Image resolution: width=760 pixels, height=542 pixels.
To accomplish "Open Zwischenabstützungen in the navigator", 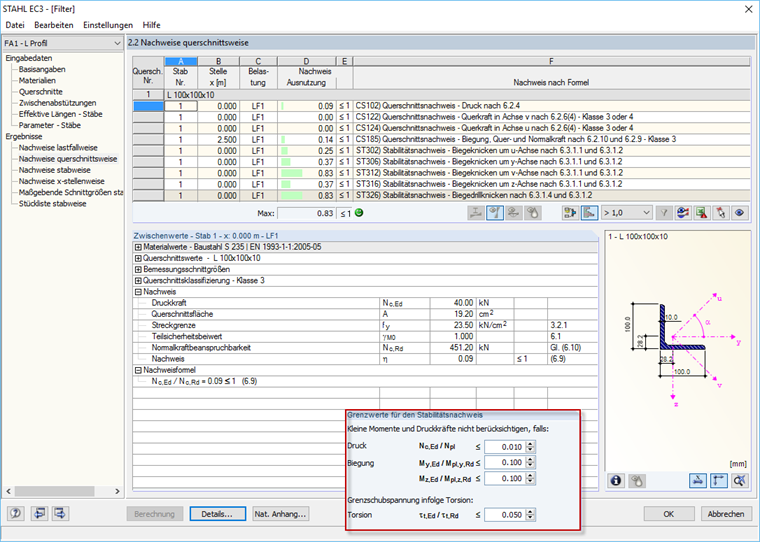I will tap(57, 103).
